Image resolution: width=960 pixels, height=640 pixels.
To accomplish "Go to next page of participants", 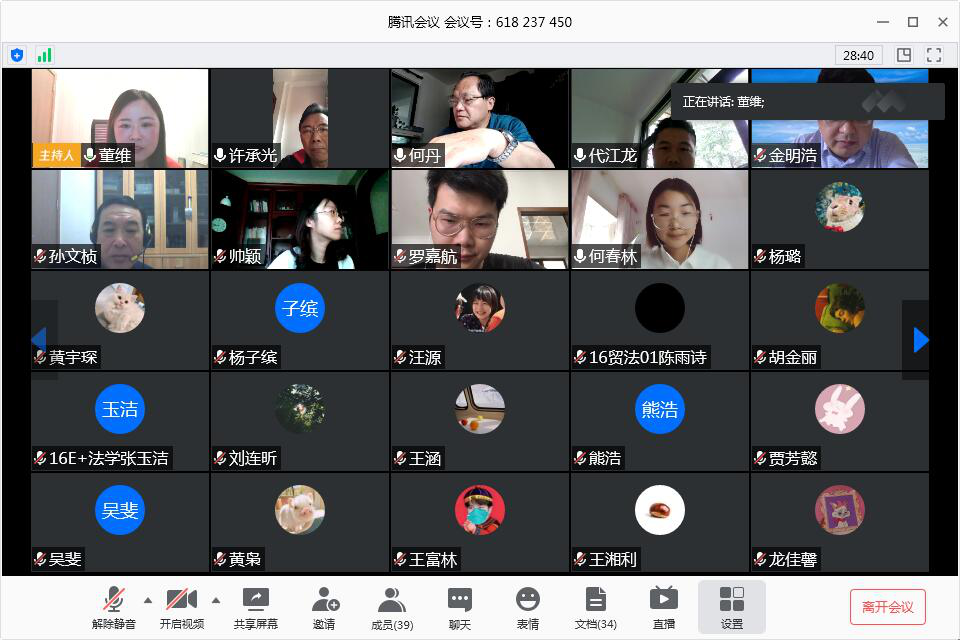I will 920,340.
